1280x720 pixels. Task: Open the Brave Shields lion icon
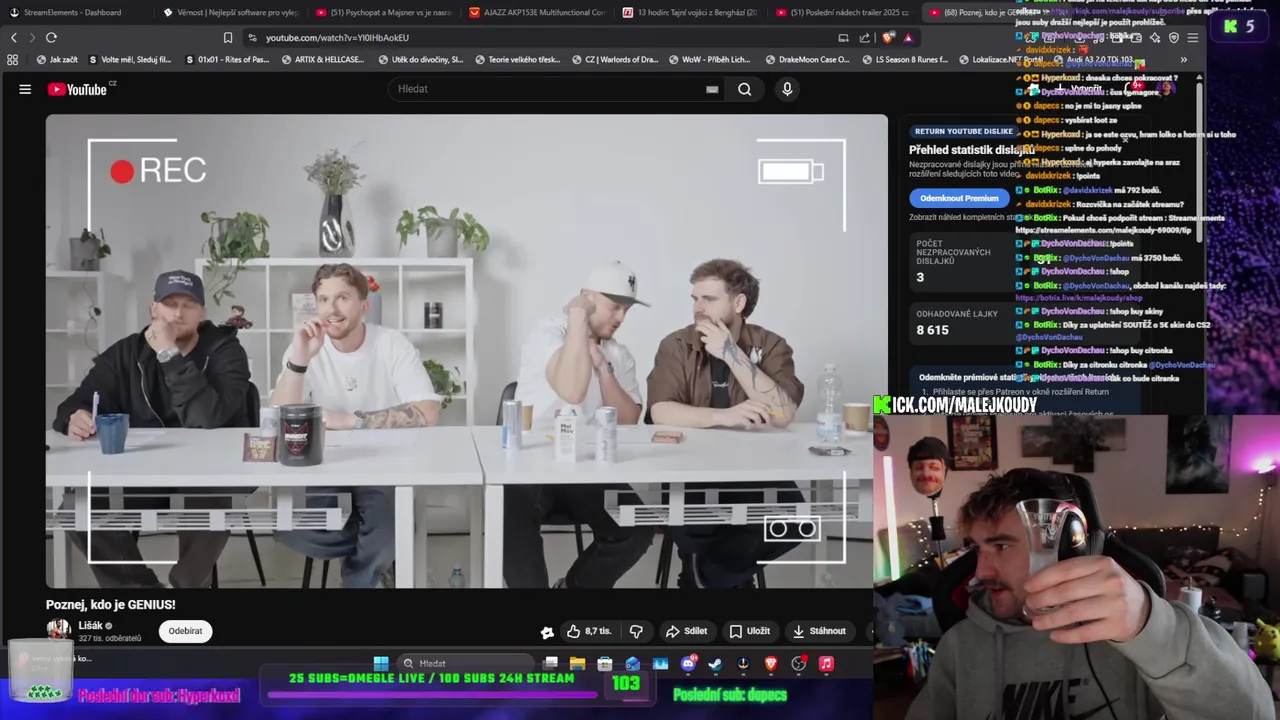[x=889, y=38]
